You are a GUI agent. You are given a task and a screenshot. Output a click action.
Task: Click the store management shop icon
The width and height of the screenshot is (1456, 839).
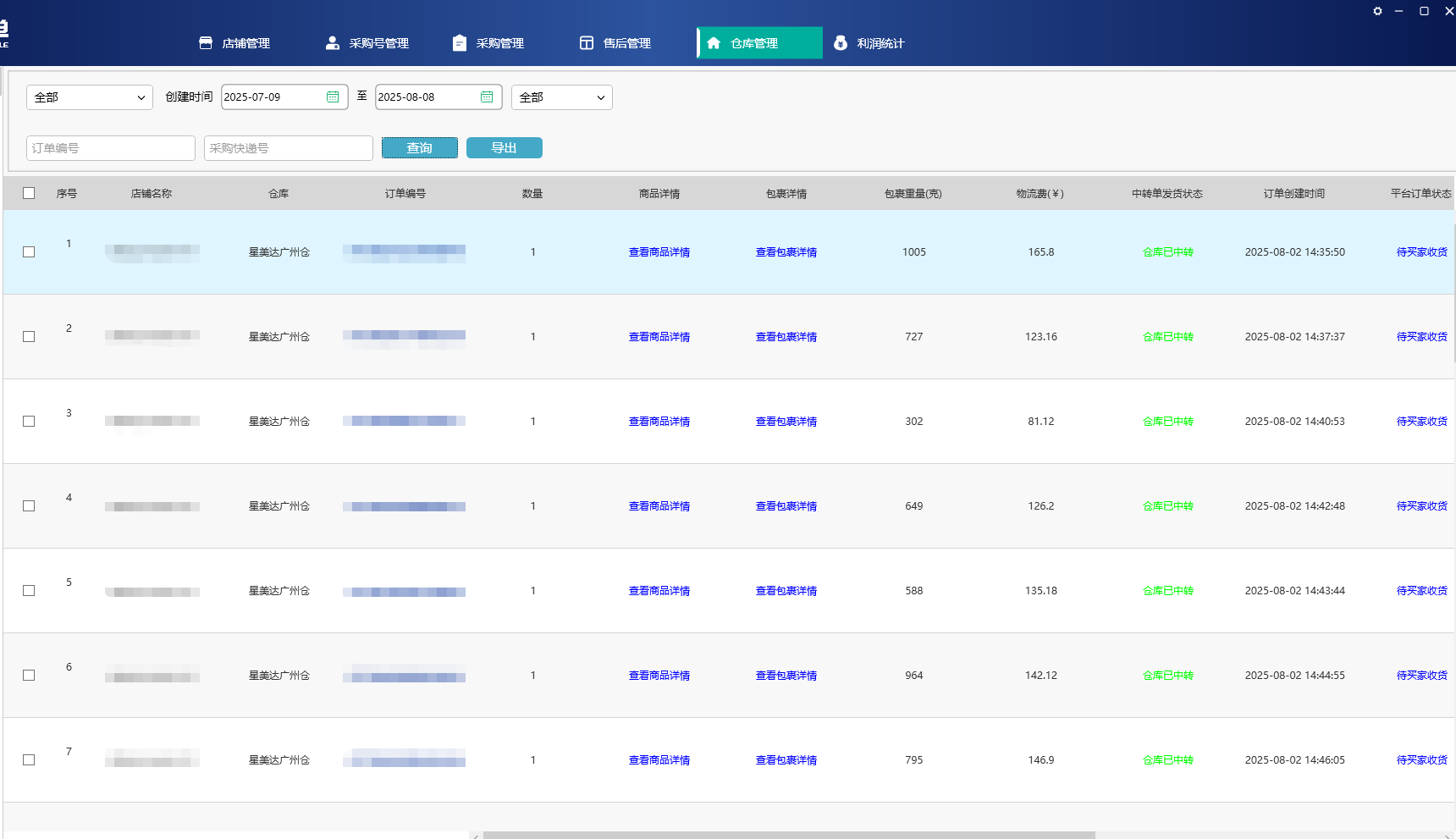tap(206, 43)
